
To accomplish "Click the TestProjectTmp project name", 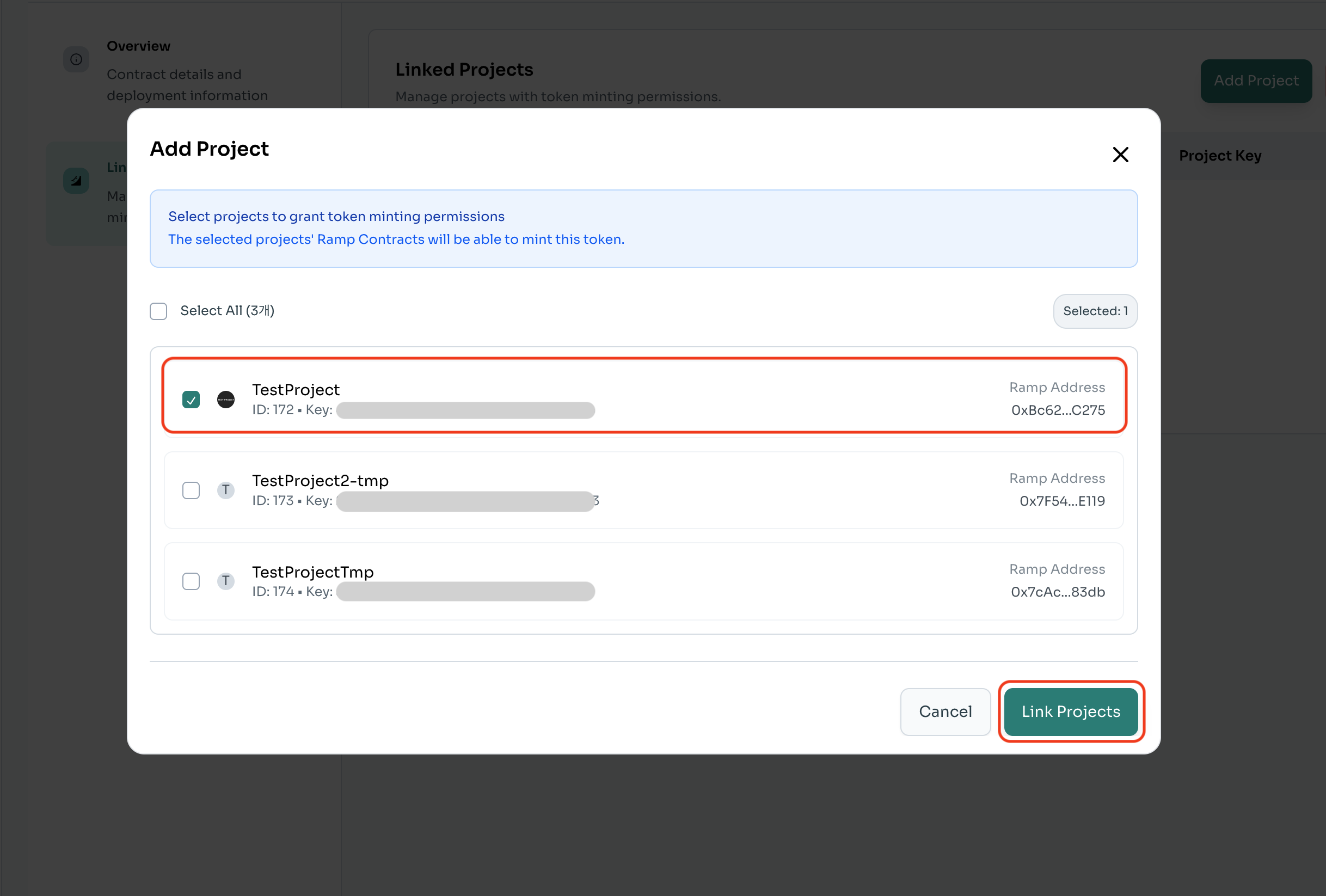I will point(312,572).
